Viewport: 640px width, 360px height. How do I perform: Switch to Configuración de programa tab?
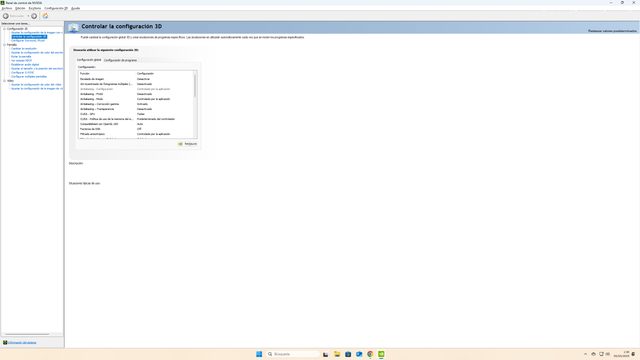coord(120,60)
